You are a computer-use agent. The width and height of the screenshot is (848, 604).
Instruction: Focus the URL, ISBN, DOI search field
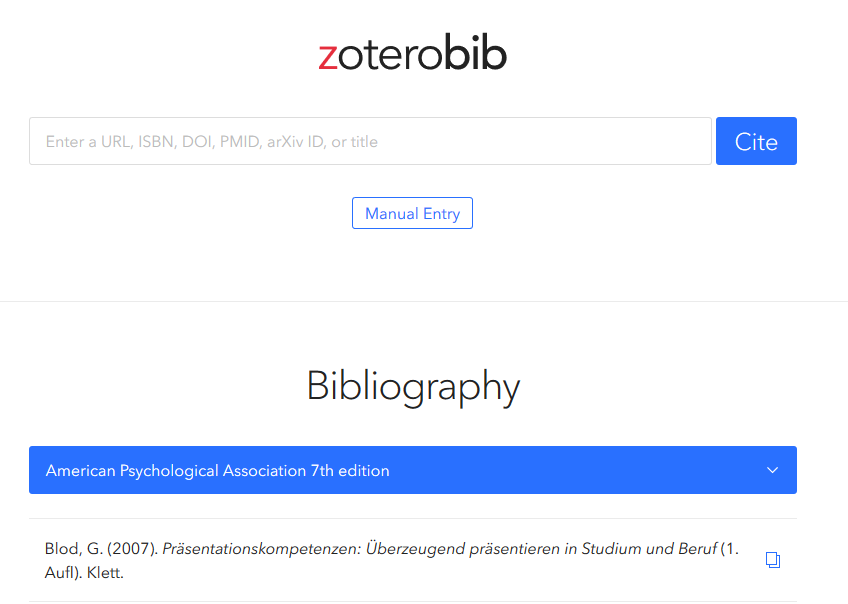click(x=370, y=141)
